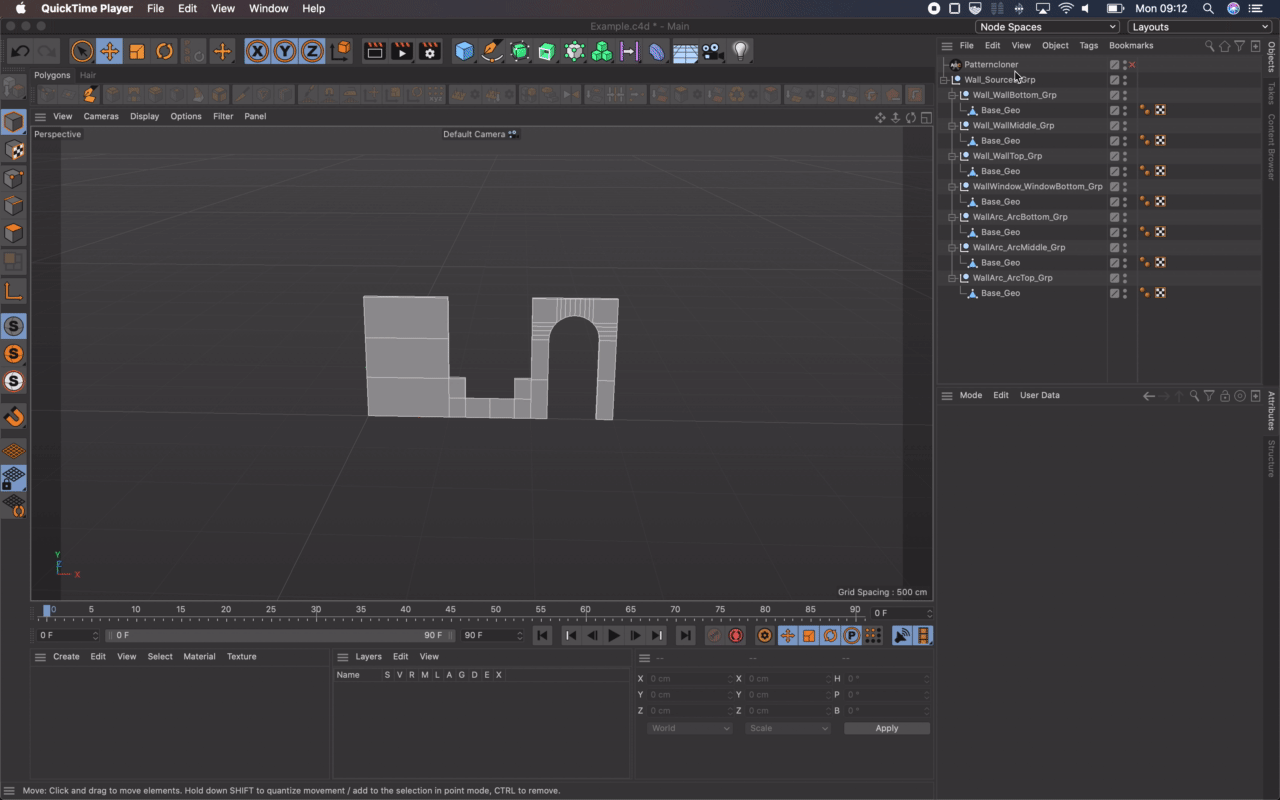Switch to the Takes side tab
The image size is (1280, 800).
click(1271, 94)
